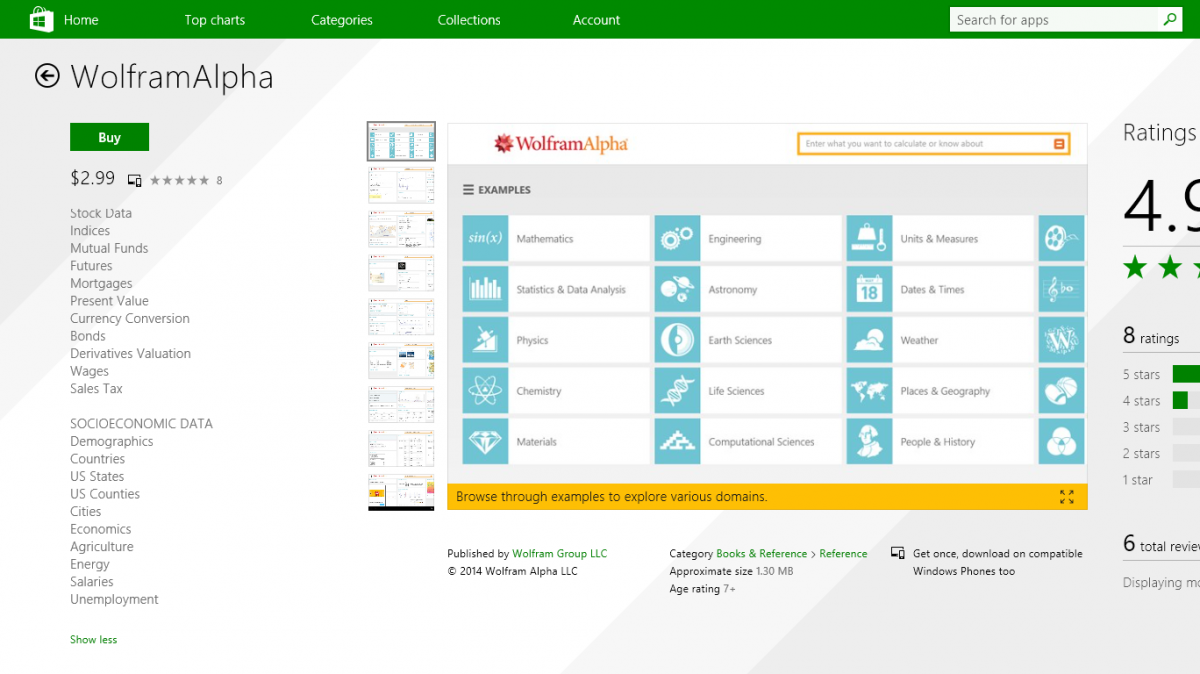The height and width of the screenshot is (674, 1200).
Task: Select the last screenshot thumbnail
Action: [402, 492]
